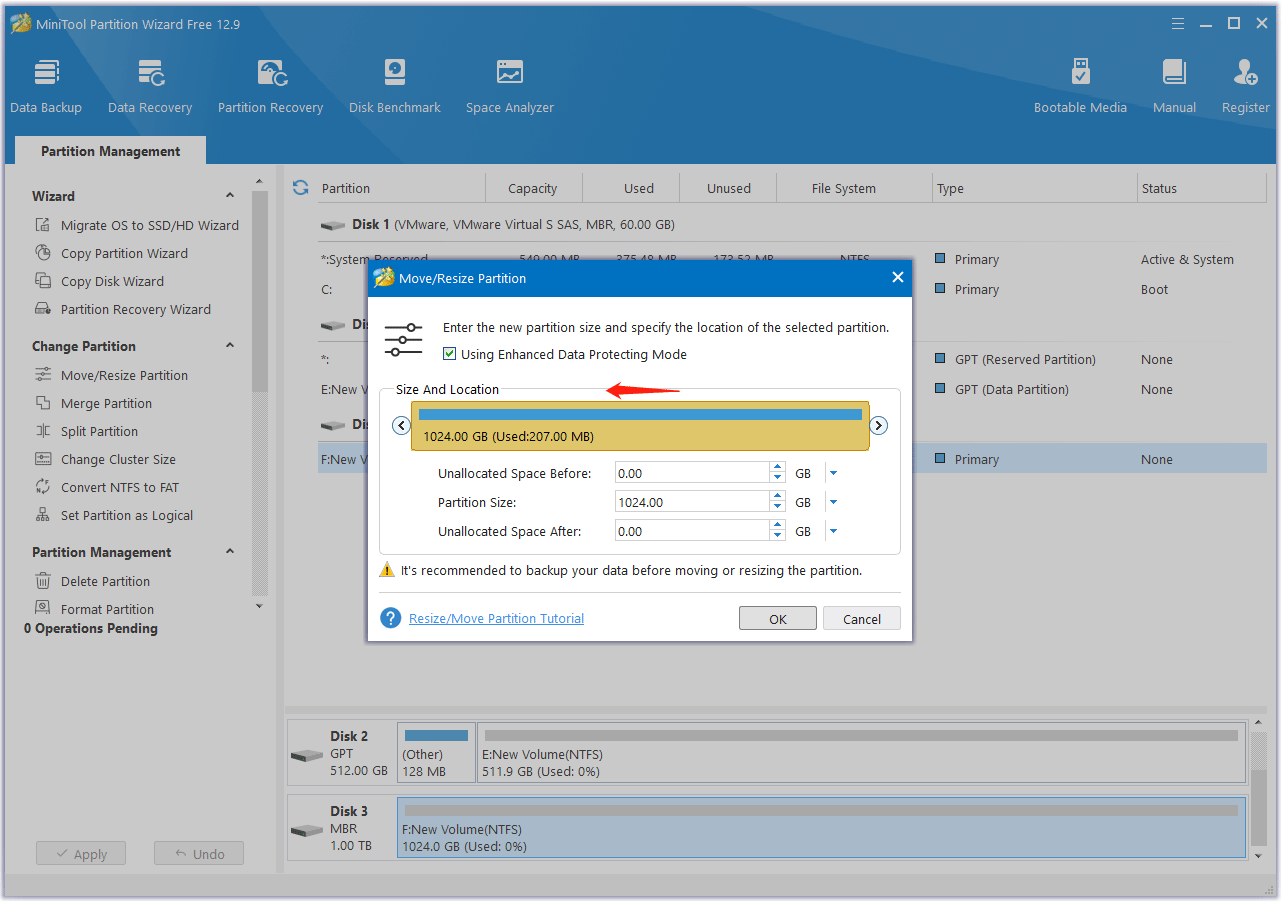Viewport: 1282px width, 902px height.
Task: Create Bootable Media
Action: [1080, 86]
